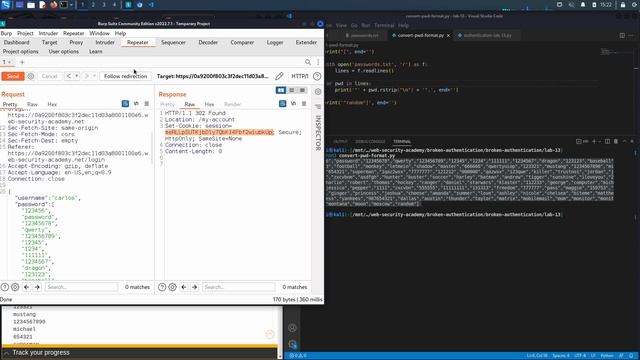
Task: Switch to the Decoder tab
Action: [208, 42]
